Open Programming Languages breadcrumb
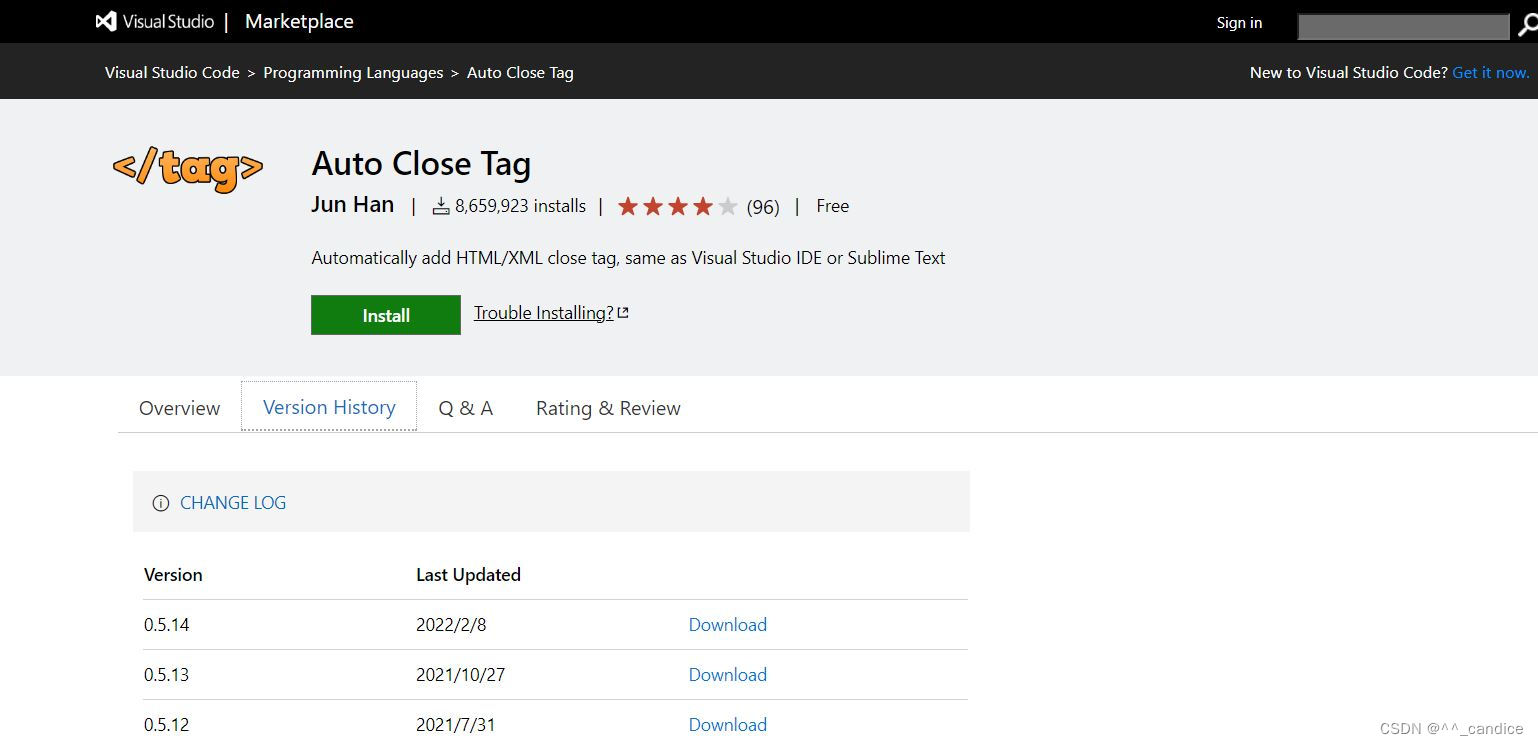This screenshot has width=1538, height=745. (x=353, y=73)
